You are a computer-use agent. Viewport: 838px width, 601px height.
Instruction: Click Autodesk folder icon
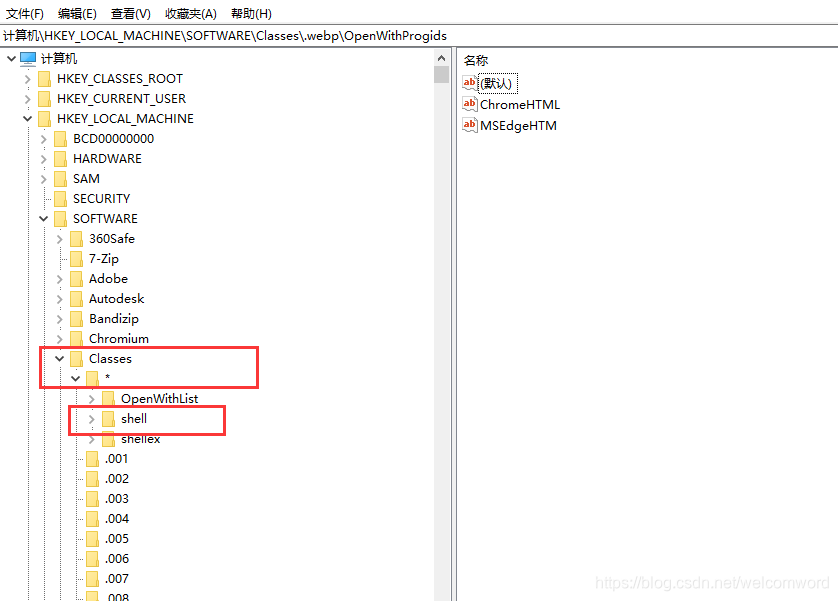coord(76,299)
